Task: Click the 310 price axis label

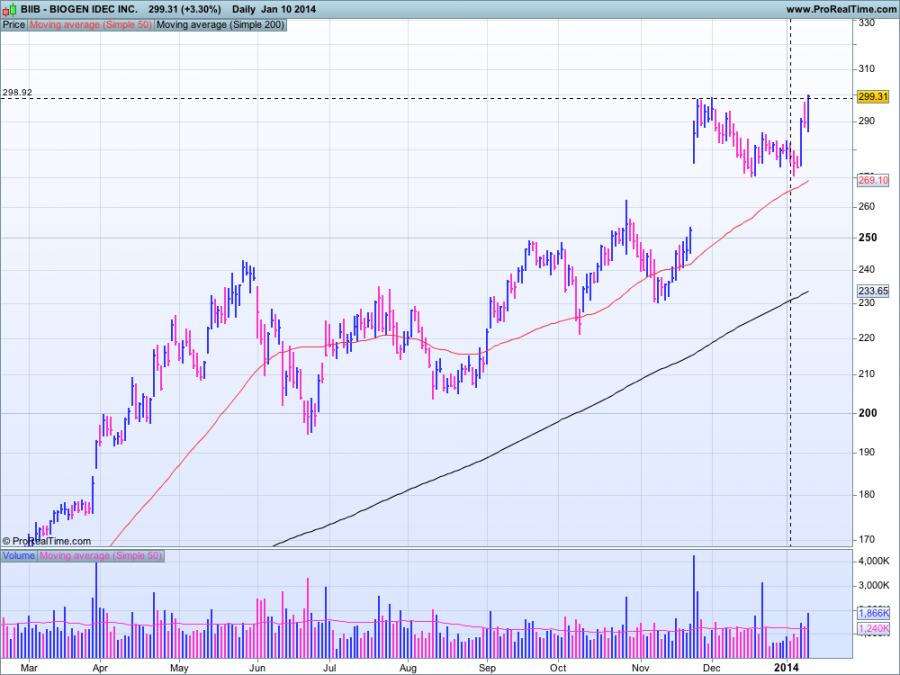Action: 867,69
